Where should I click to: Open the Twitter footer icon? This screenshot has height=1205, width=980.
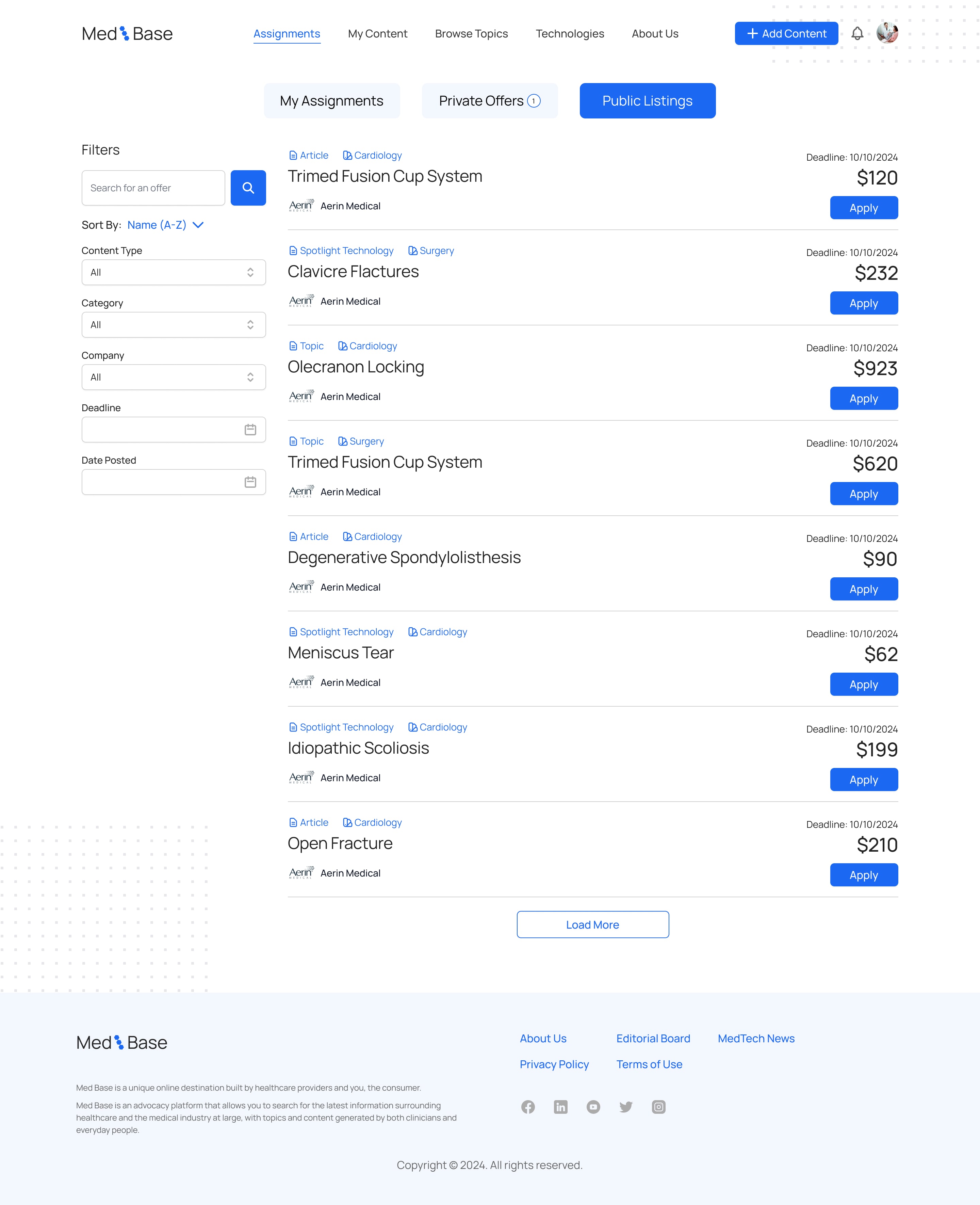point(625,1107)
